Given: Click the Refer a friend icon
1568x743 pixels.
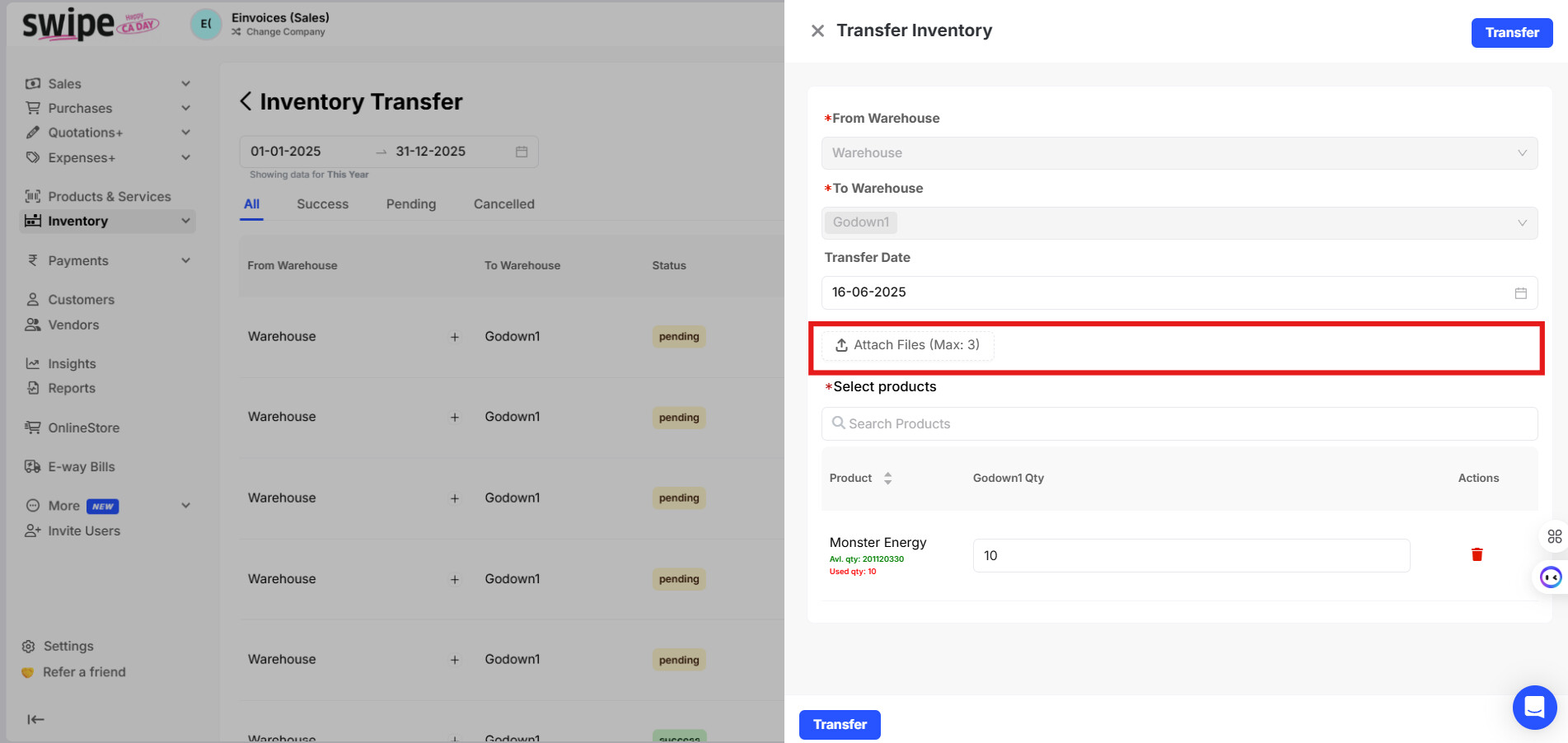Looking at the screenshot, I should click(28, 672).
